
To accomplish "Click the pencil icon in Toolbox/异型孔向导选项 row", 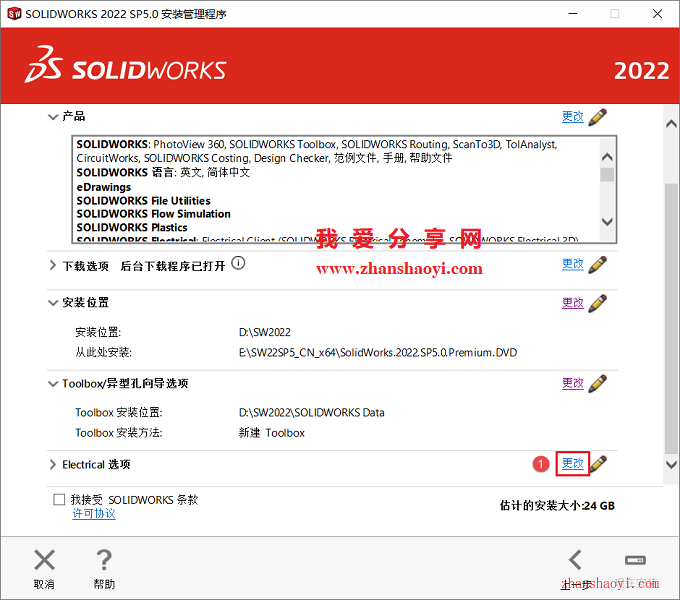I will (598, 384).
